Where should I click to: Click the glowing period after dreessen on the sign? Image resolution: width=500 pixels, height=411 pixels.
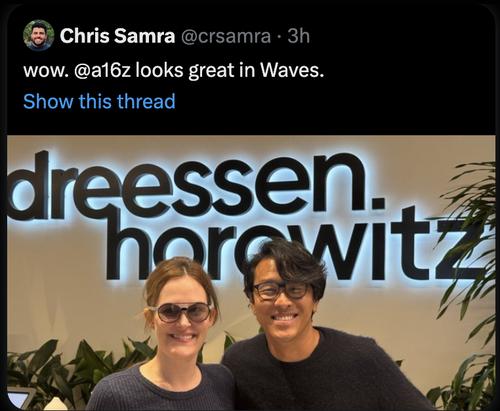[377, 203]
